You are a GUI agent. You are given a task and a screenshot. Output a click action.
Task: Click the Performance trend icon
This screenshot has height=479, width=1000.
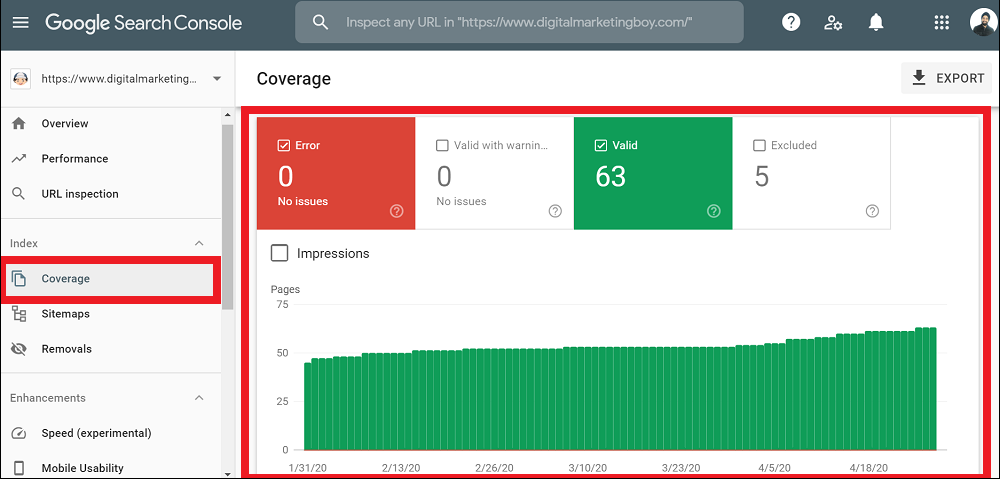[x=19, y=158]
